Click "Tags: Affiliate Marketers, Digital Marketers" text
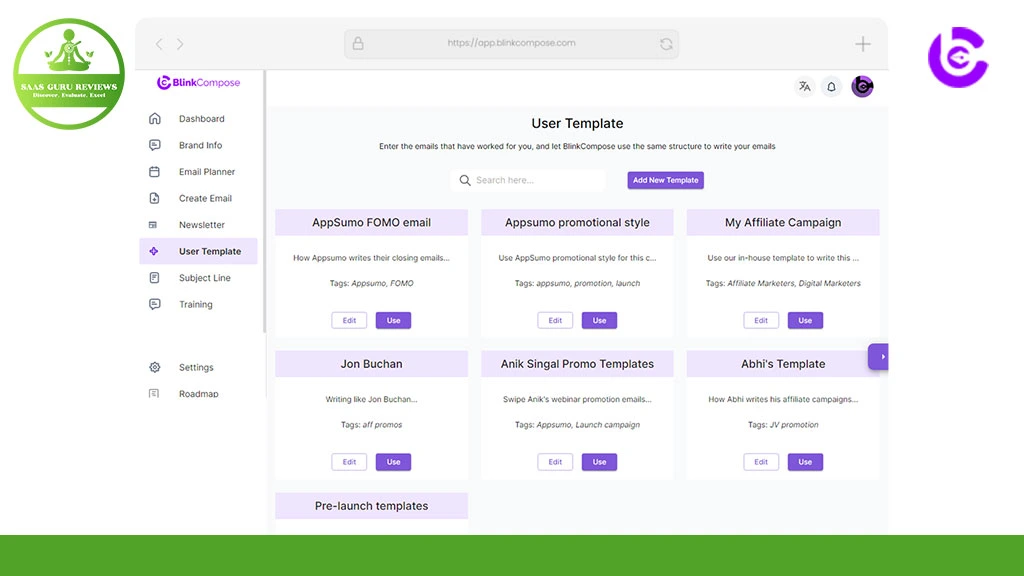 [x=783, y=283]
